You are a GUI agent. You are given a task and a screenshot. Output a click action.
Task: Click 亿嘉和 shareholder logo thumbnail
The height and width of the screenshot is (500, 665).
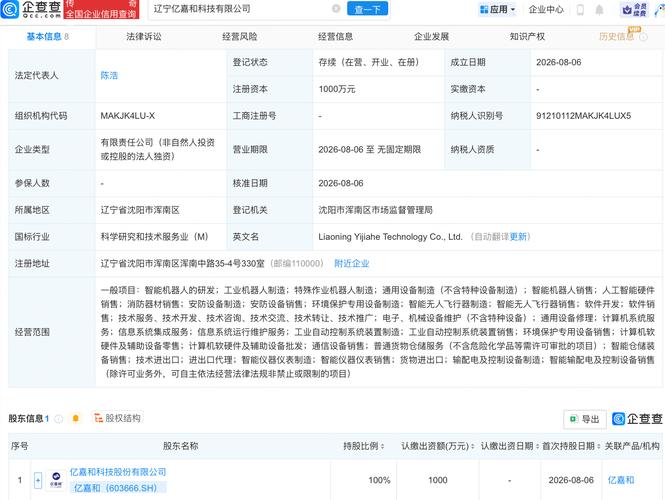56,480
